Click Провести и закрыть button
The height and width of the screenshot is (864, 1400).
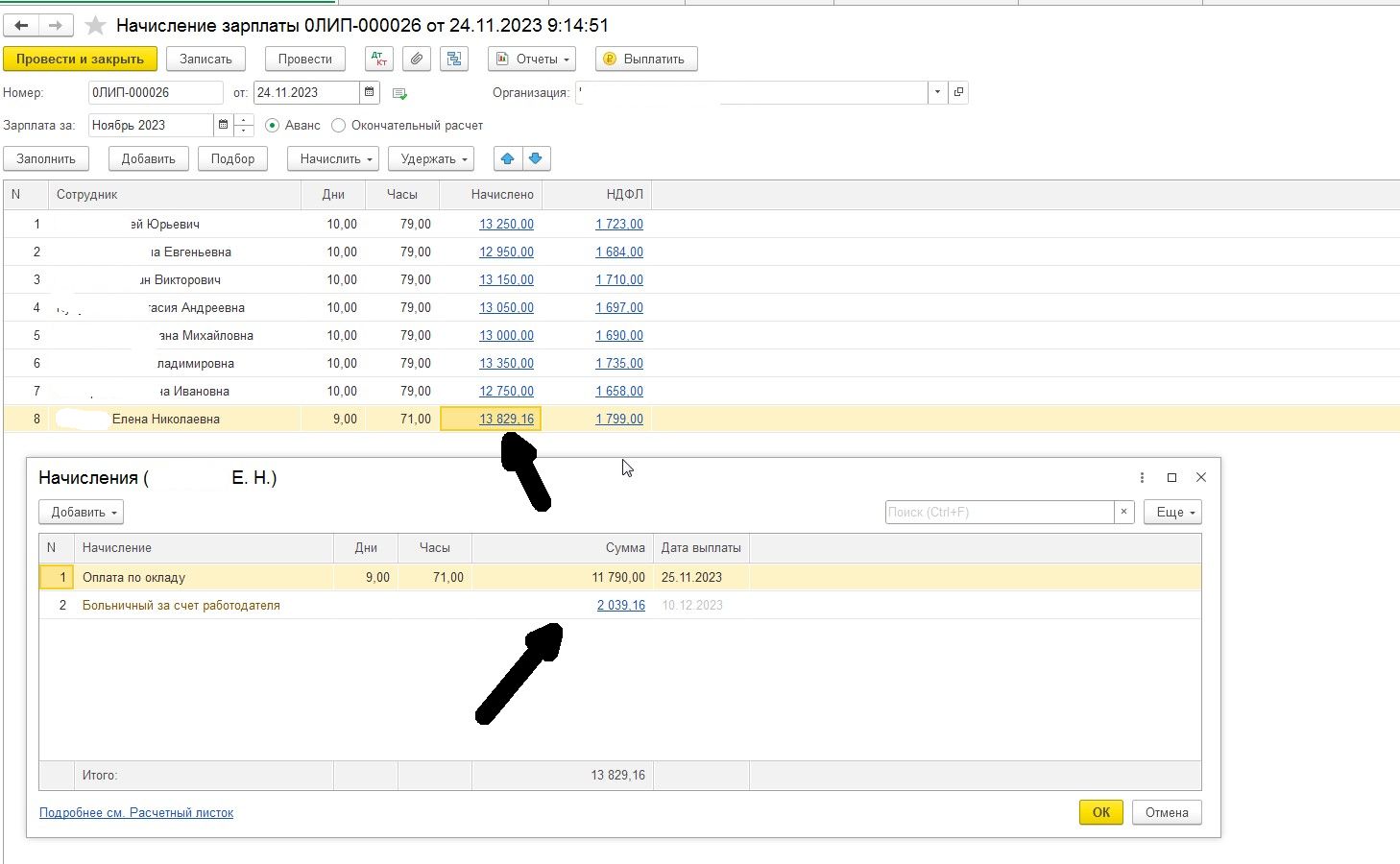click(x=80, y=59)
